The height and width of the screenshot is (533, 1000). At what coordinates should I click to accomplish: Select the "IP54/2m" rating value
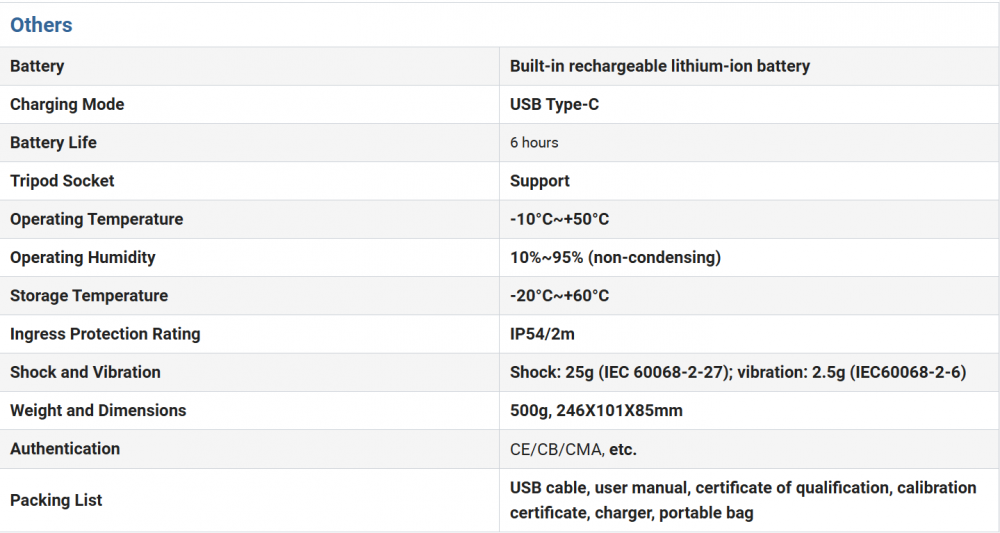543,334
